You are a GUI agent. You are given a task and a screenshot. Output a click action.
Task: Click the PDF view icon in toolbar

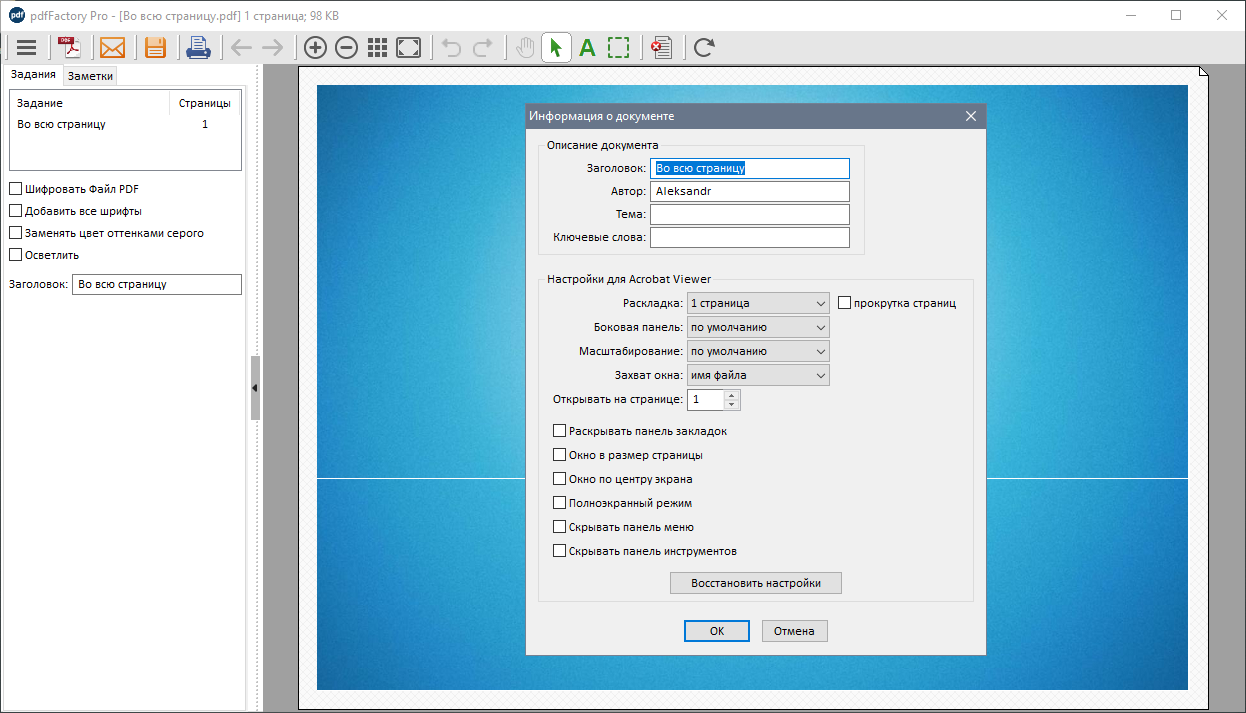click(x=69, y=47)
